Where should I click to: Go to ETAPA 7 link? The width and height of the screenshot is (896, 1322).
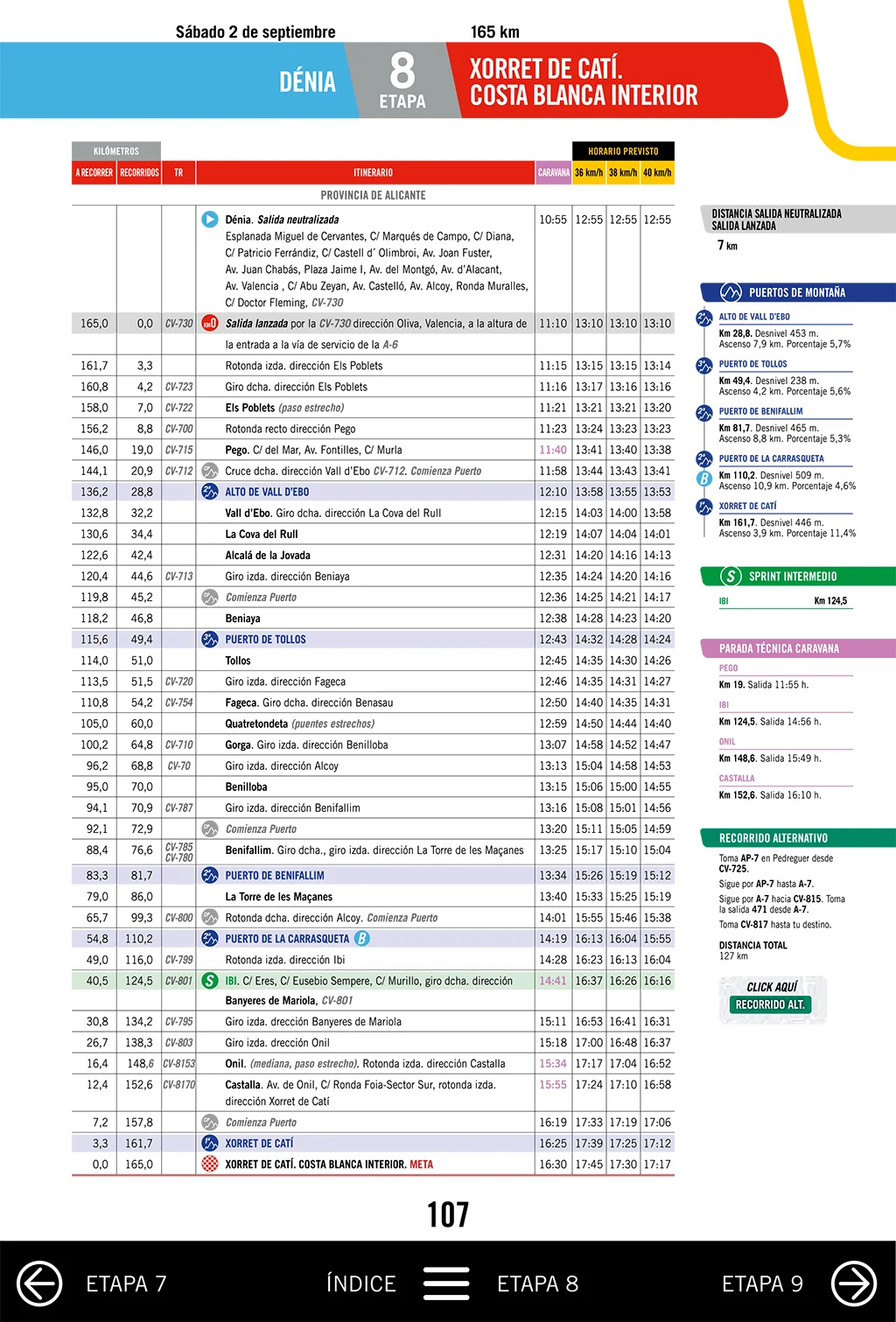(x=126, y=1284)
